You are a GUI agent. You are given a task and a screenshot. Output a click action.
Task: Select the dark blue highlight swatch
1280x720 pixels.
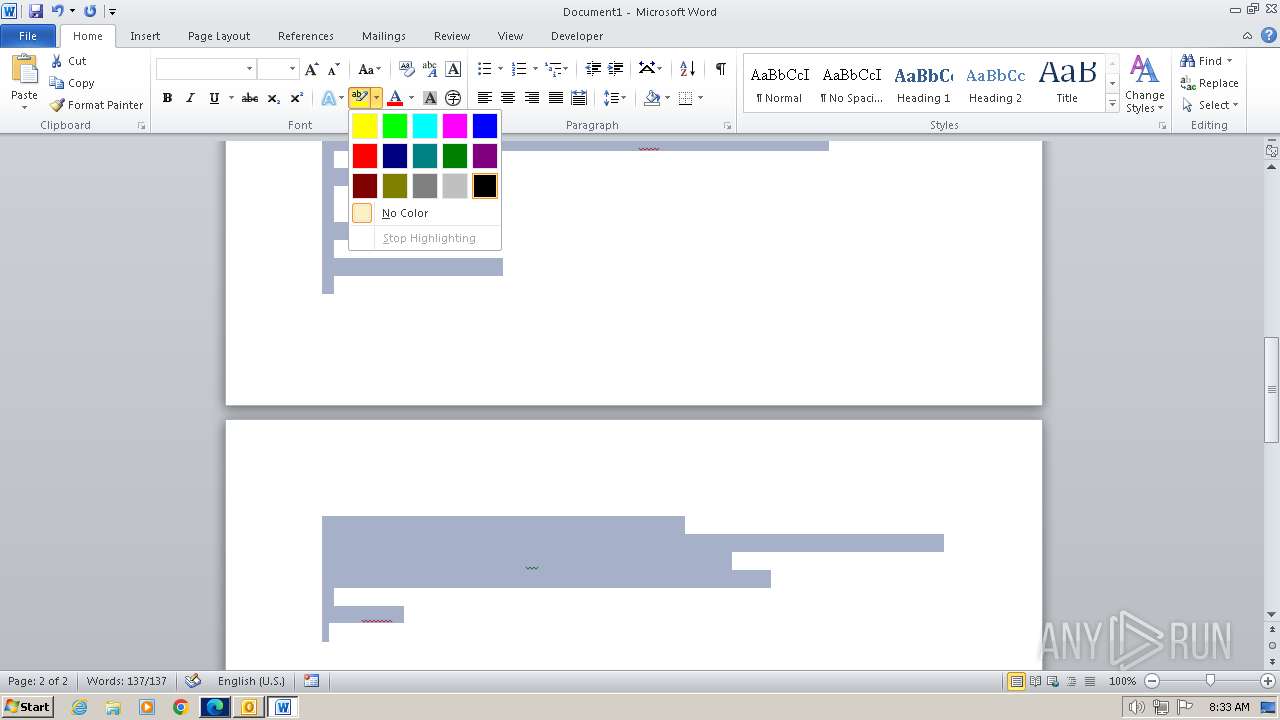[x=395, y=156]
